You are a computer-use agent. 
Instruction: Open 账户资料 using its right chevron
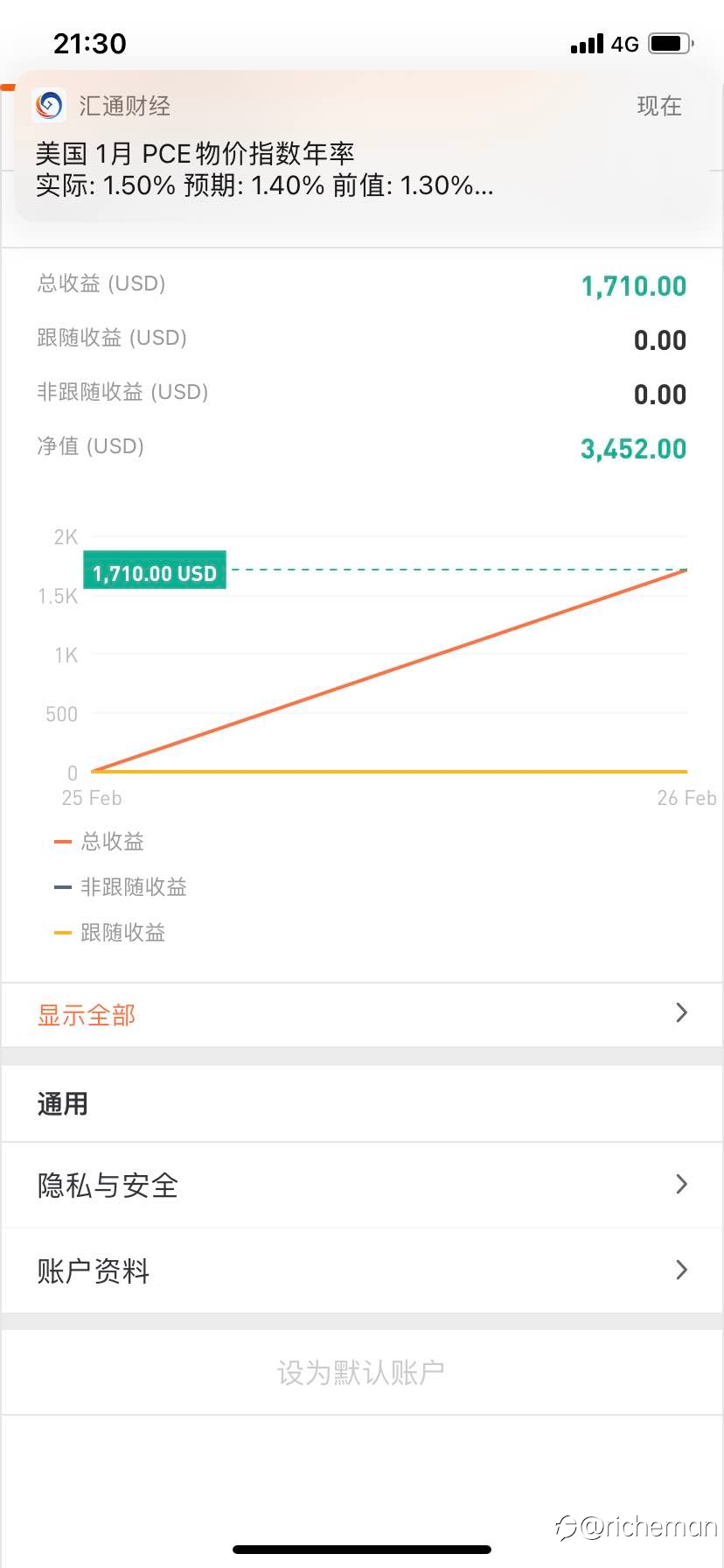pyautogui.click(x=682, y=1270)
